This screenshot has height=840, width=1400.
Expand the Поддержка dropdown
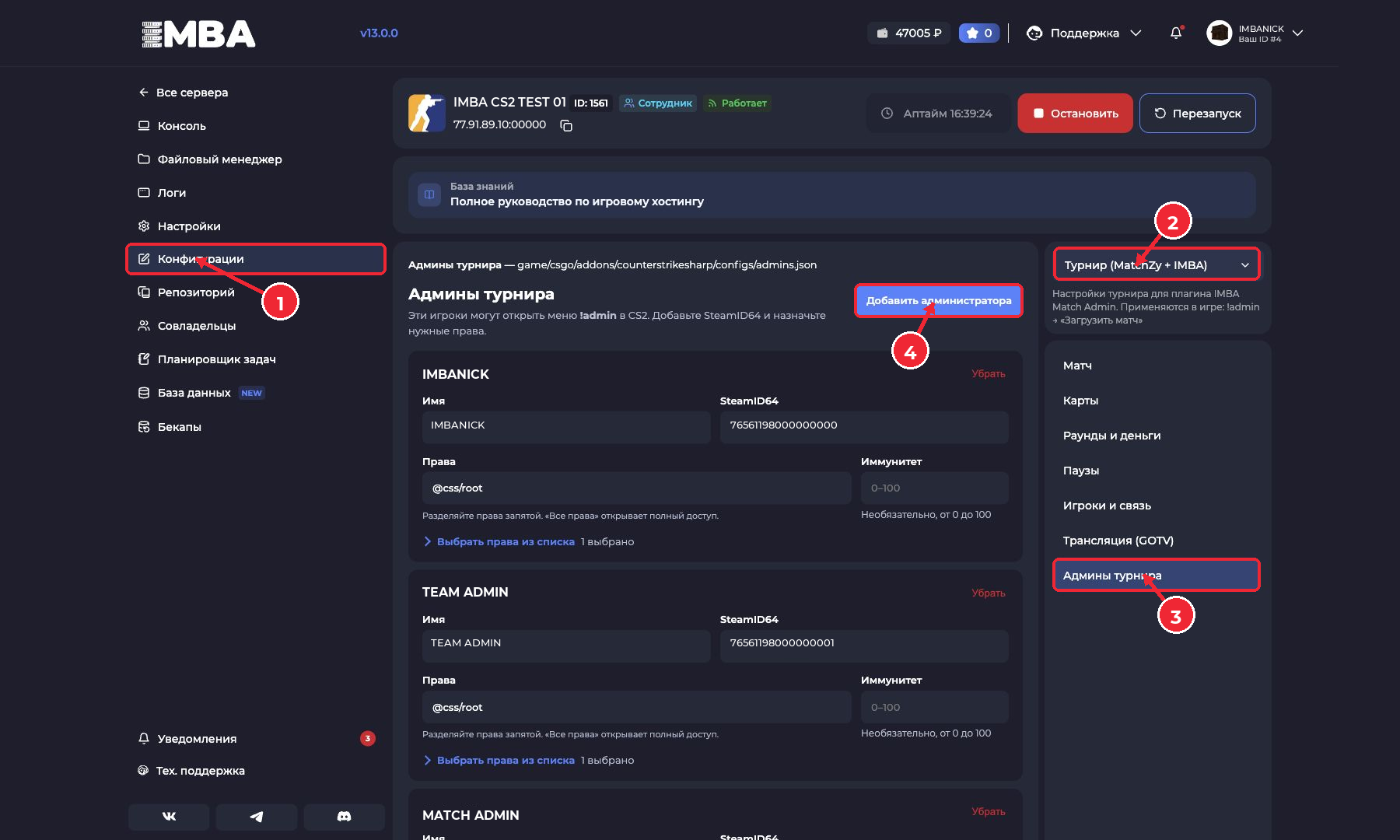click(x=1084, y=33)
